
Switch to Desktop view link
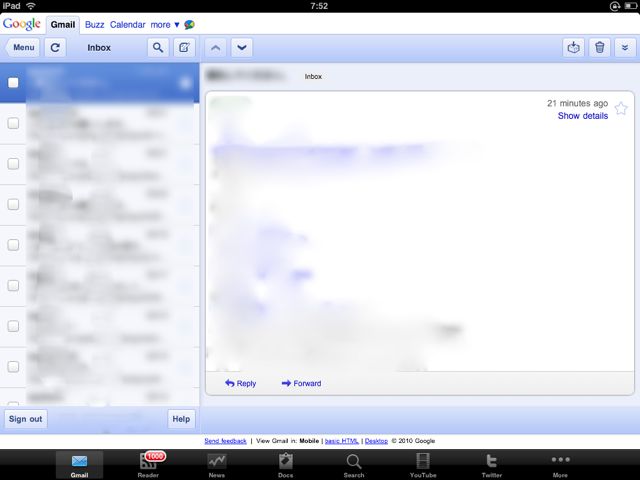tap(376, 441)
